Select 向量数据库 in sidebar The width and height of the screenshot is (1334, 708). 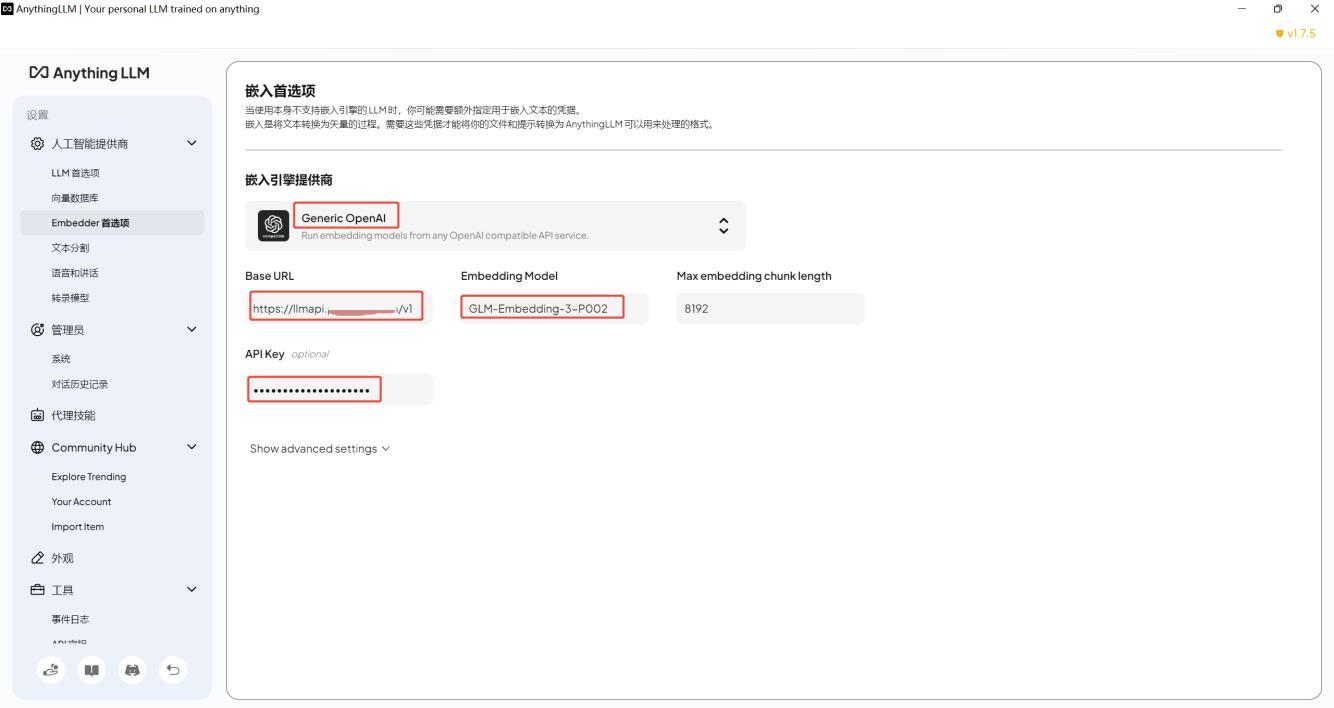pos(75,198)
